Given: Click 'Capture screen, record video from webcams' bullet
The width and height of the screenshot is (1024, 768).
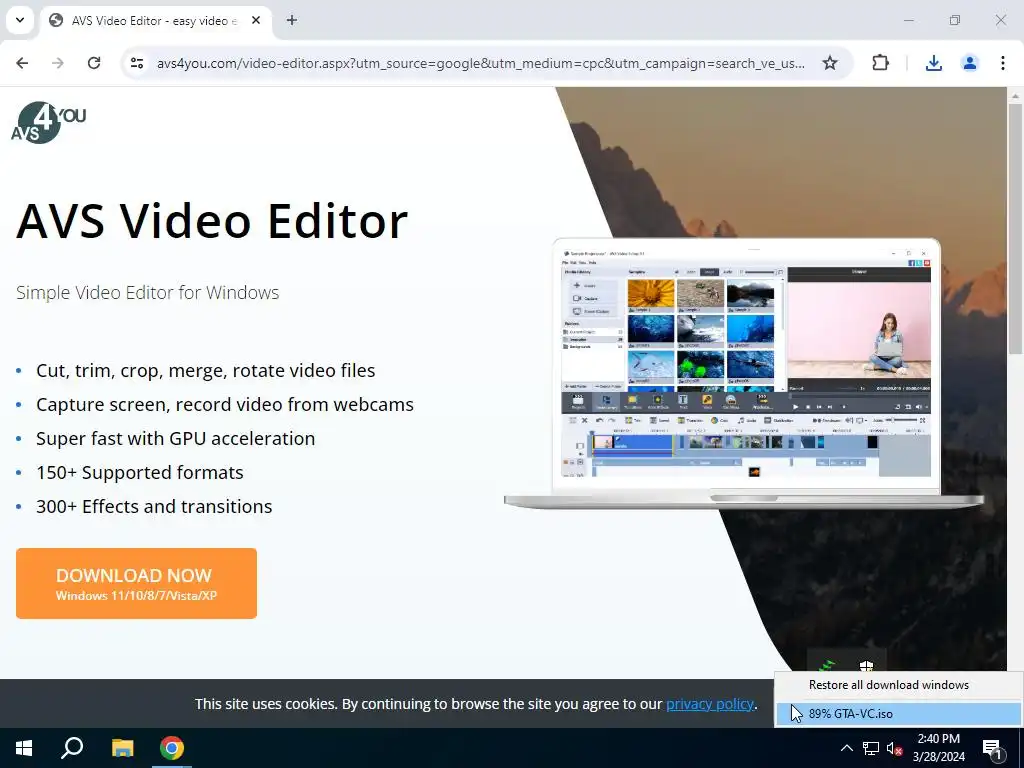Looking at the screenshot, I should 225,404.
